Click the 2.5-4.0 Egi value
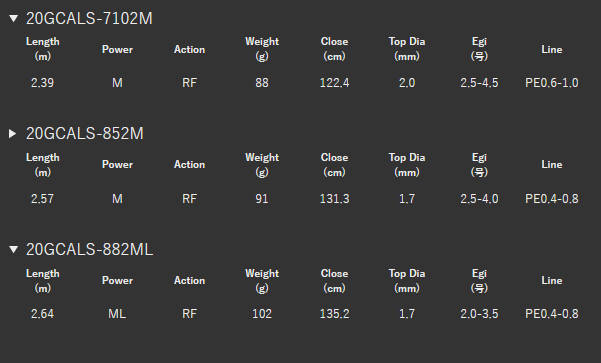Image resolution: width=601 pixels, height=363 pixels. [x=479, y=199]
